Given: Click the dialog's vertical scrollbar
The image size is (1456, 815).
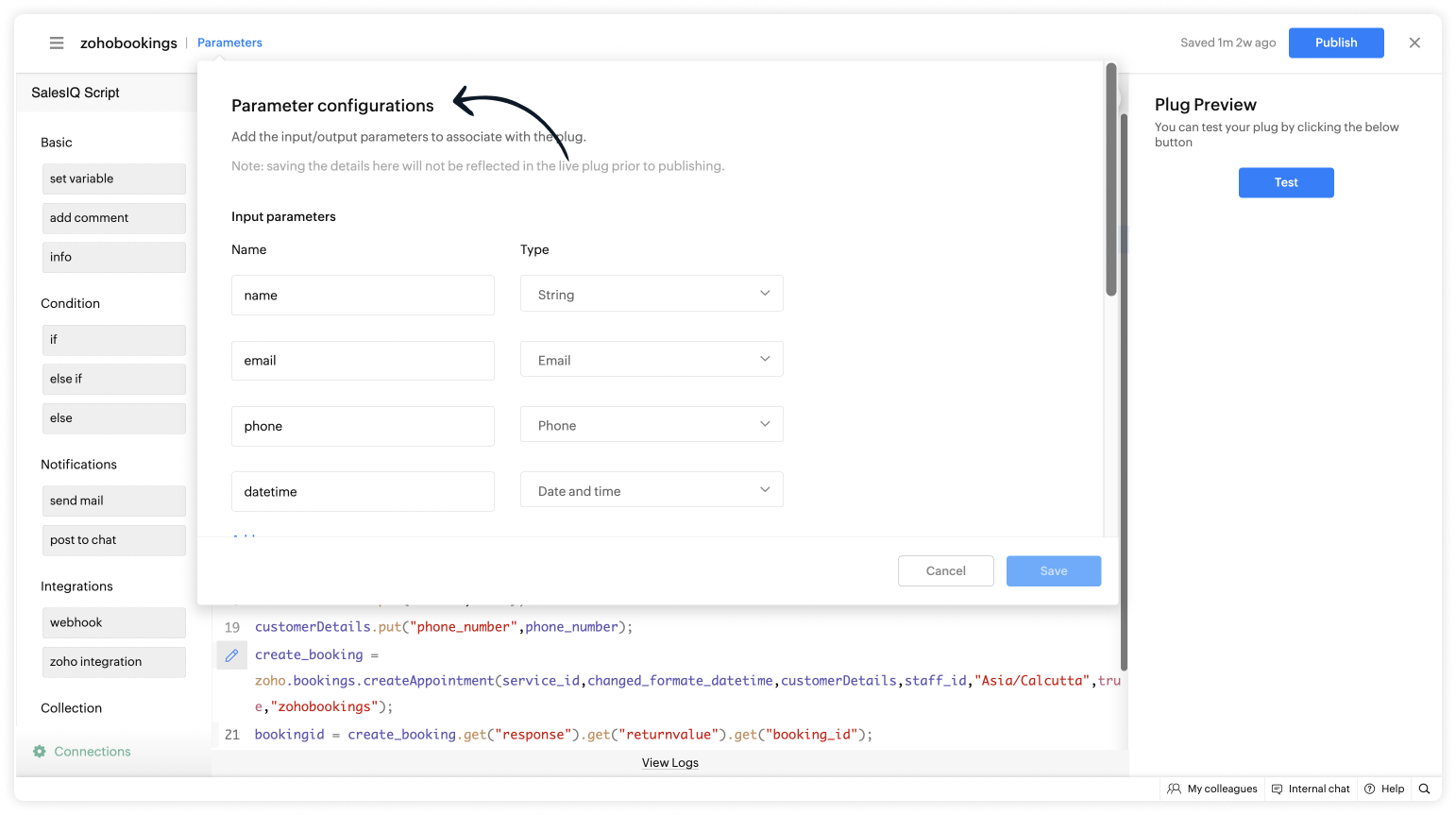Looking at the screenshot, I should click(x=1111, y=179).
